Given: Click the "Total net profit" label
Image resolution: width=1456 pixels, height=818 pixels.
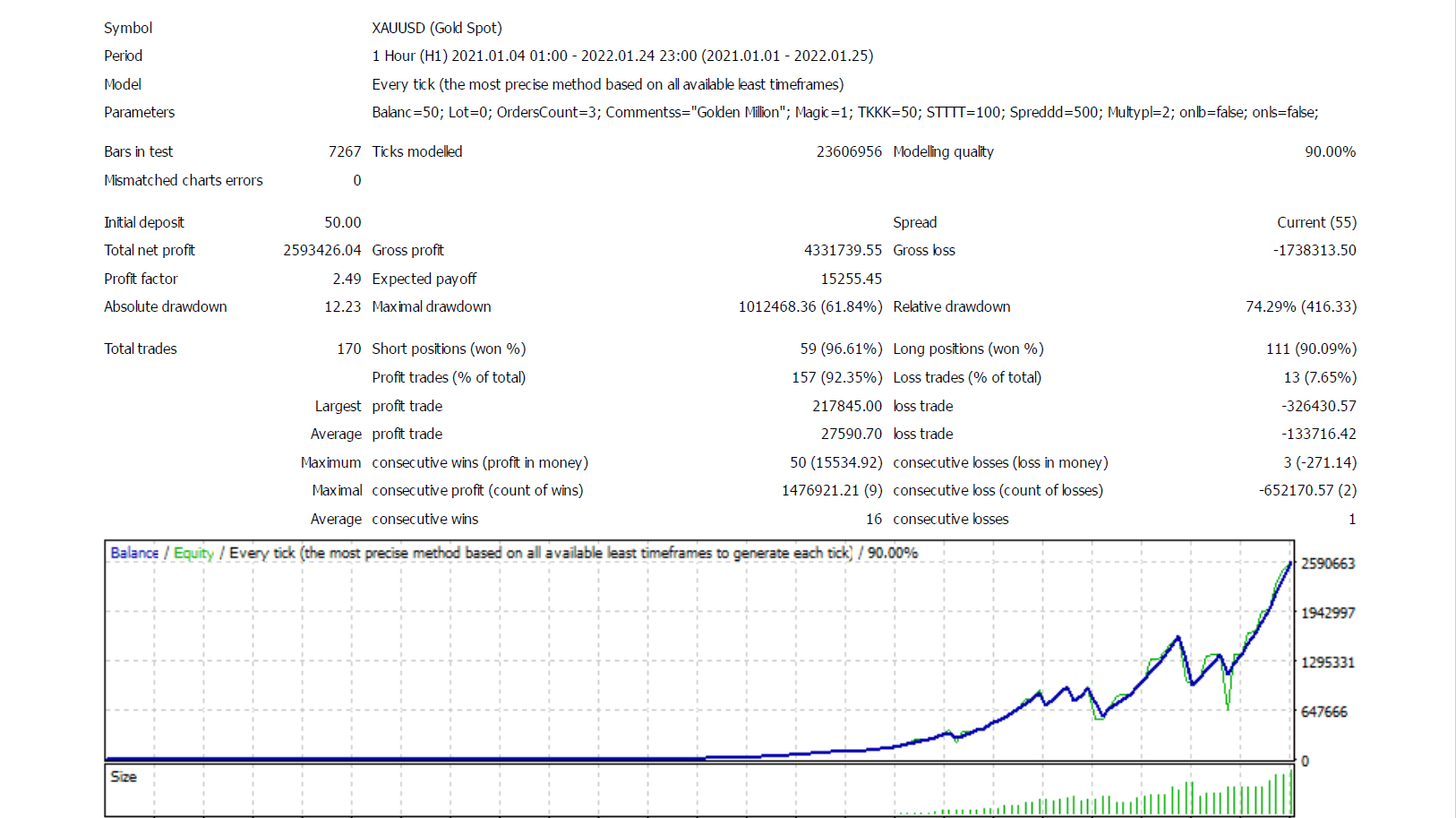Looking at the screenshot, I should click(150, 250).
